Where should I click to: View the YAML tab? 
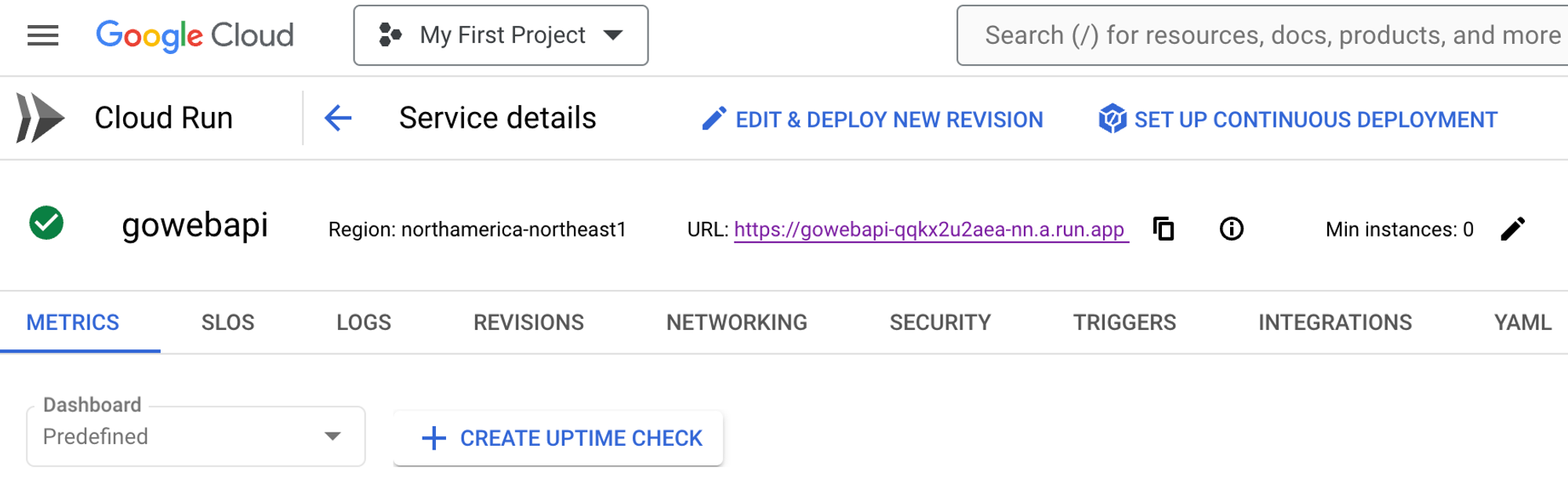tap(1522, 323)
